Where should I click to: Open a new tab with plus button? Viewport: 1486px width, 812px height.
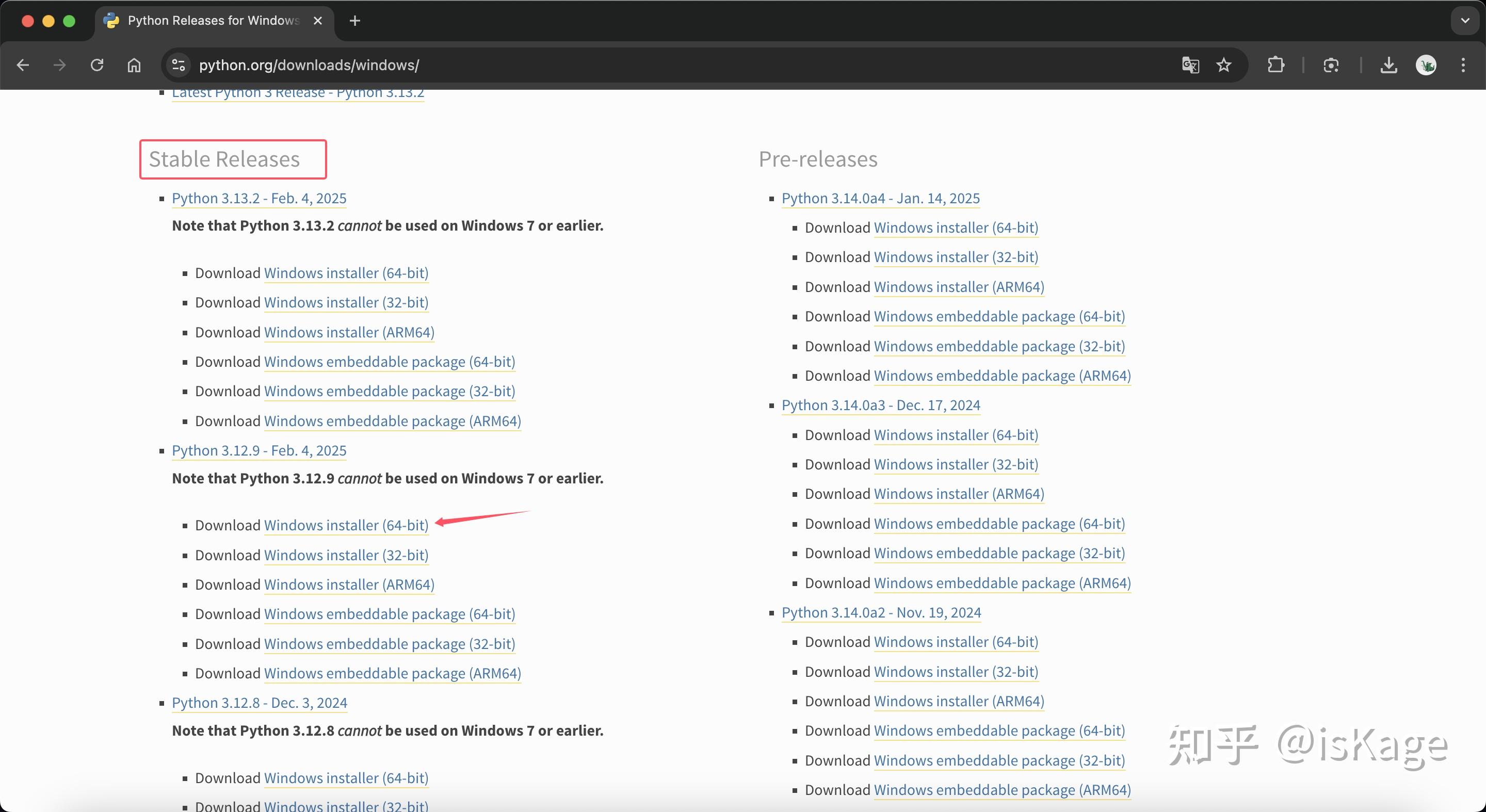coord(355,21)
